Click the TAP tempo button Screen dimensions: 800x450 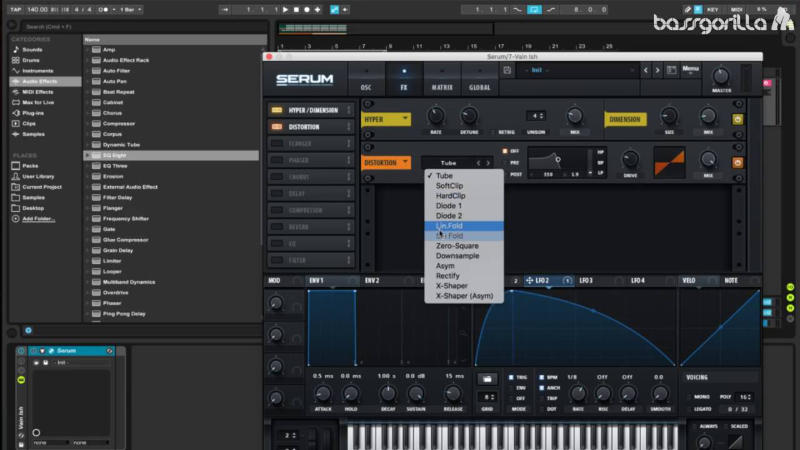[x=16, y=10]
